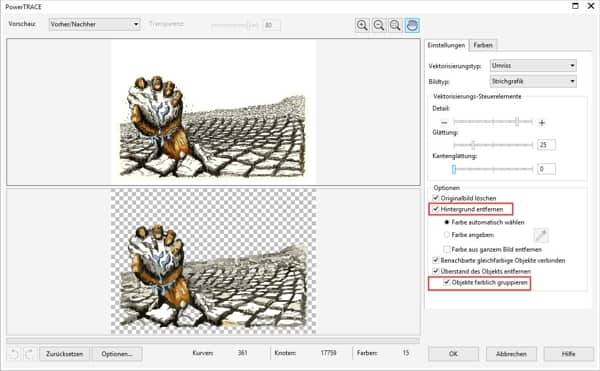Open the Bildtyp Strichgrafik dropdown
The width and height of the screenshot is (600, 371).
533,81
